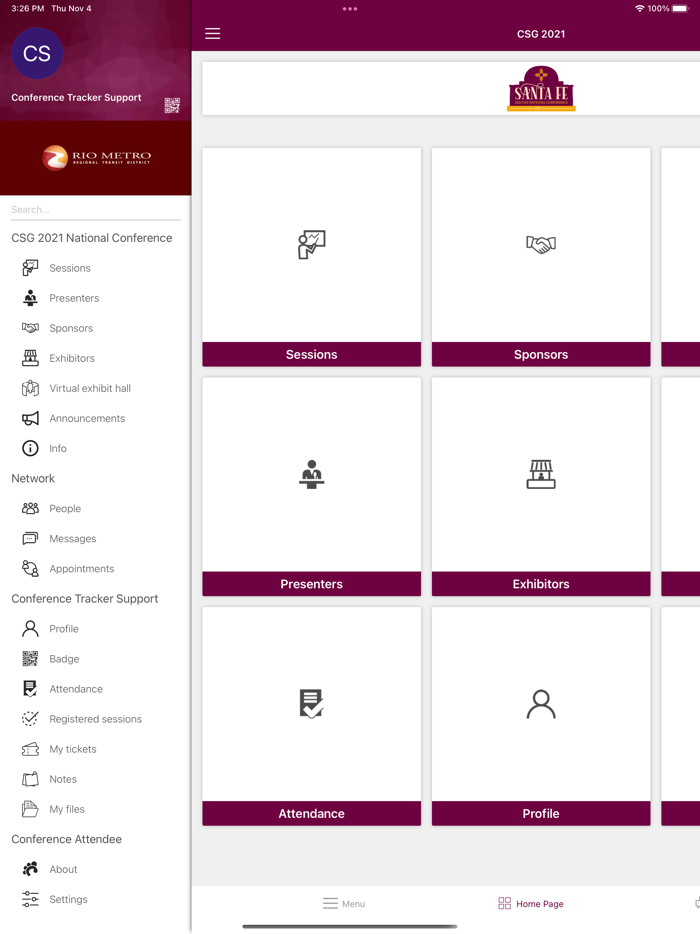Screen dimensions: 700x934
Task: Select the Sponsors menu entry text
Action: pos(71,328)
